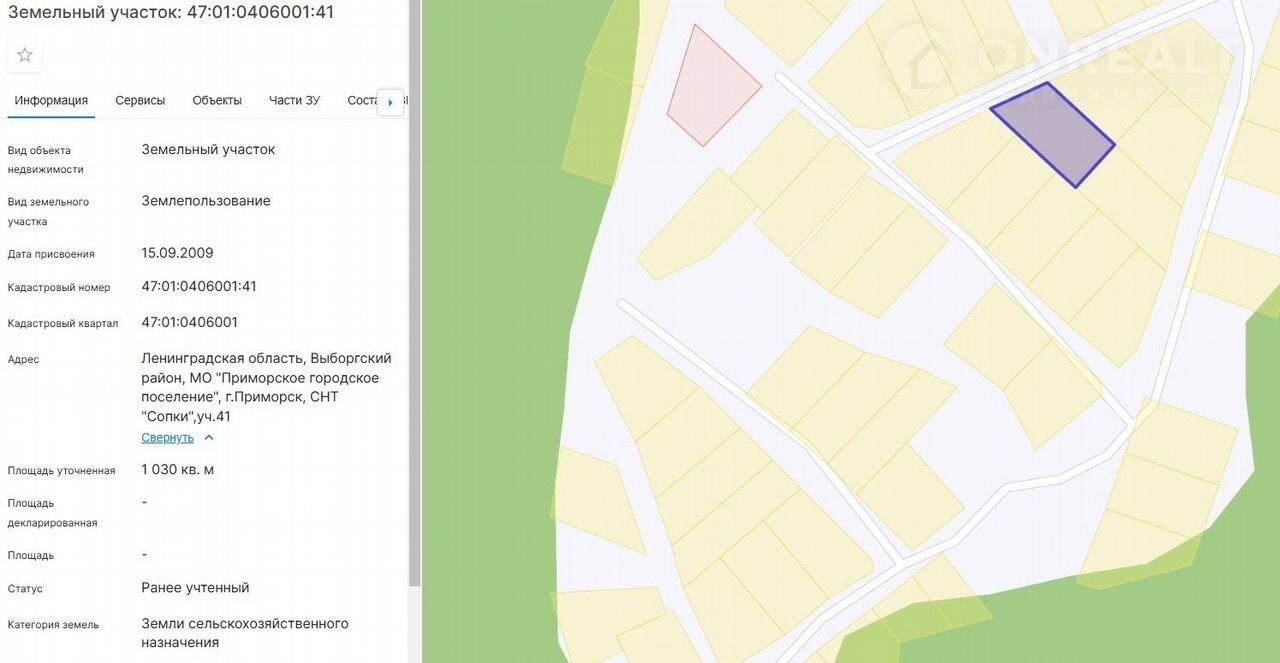Open the Объекты tab
Screen dimensions: 1280x663
click(217, 100)
